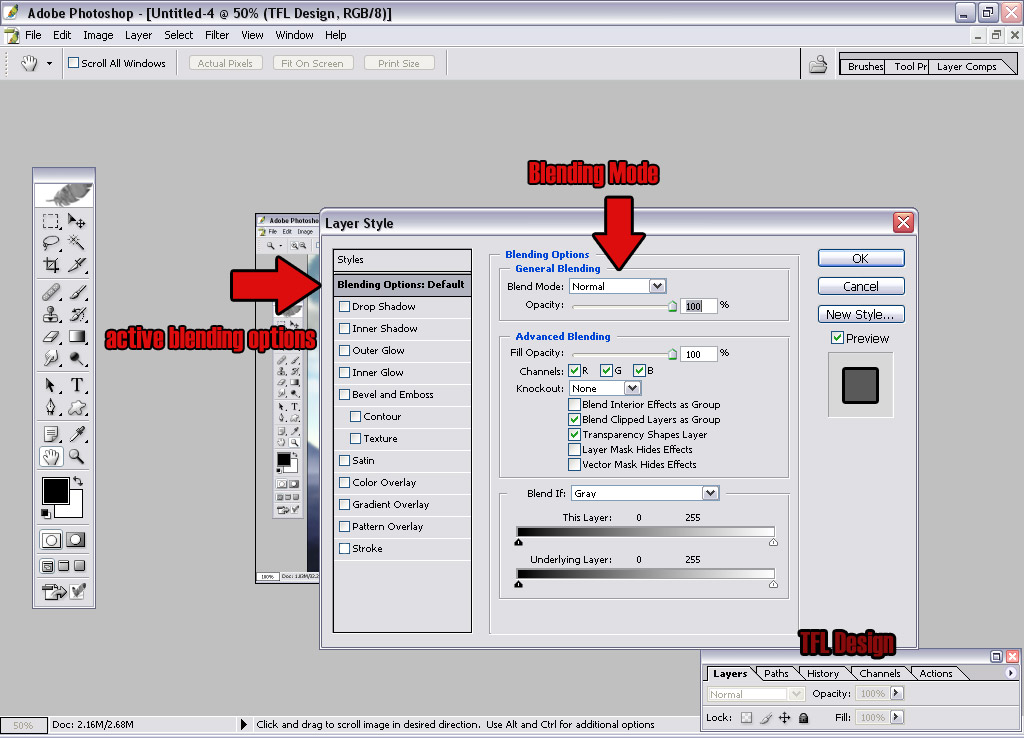Select the Zoom tool

pos(76,457)
